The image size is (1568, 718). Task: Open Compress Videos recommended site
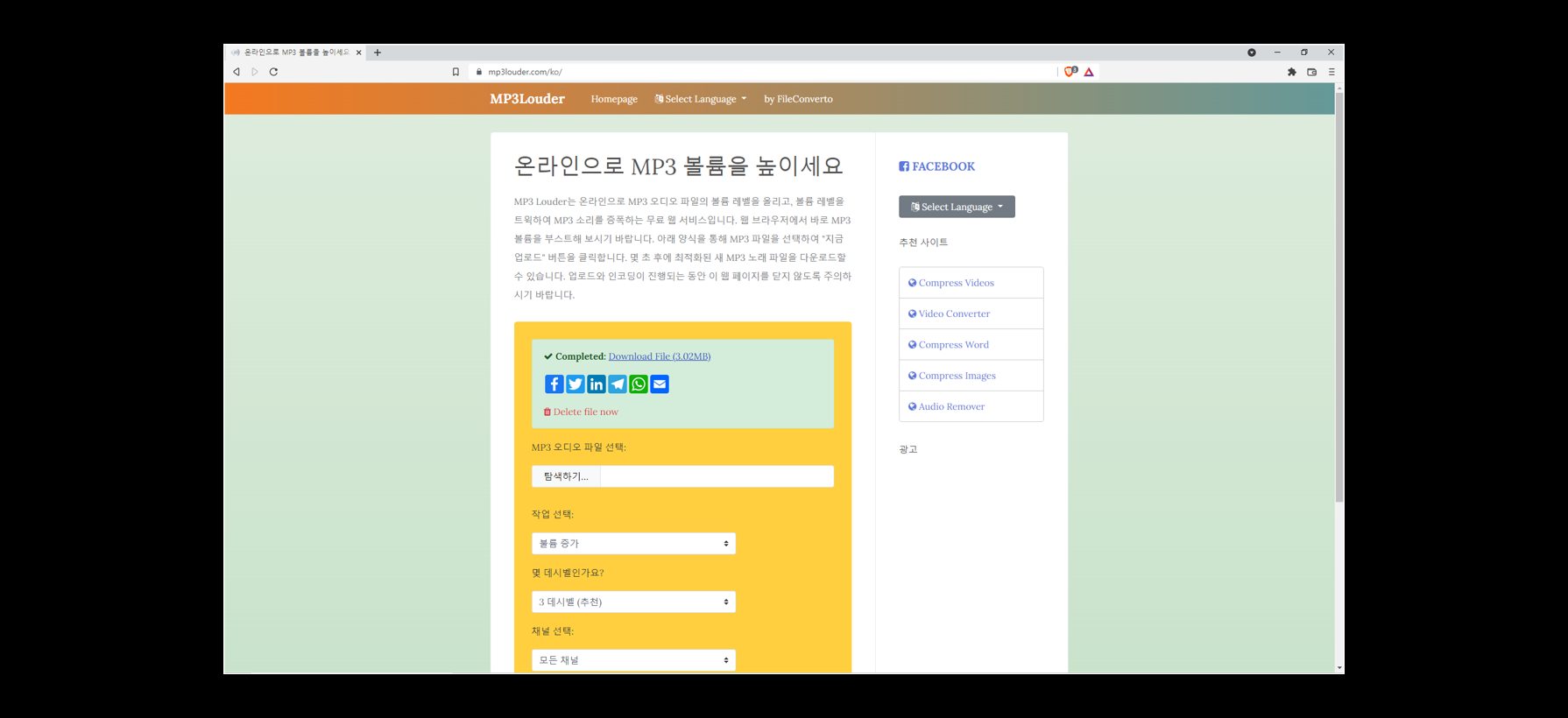971,283
